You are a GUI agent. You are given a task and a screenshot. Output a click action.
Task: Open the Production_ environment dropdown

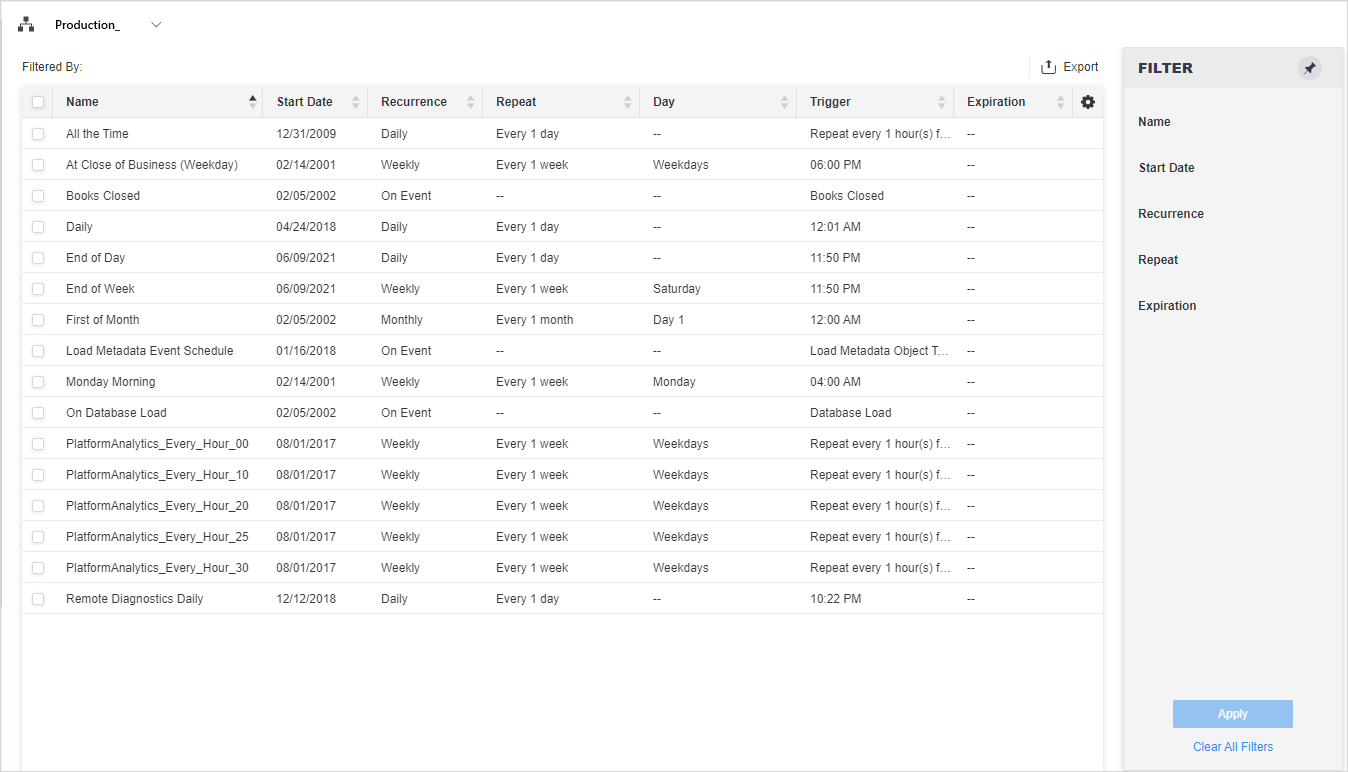[156, 25]
